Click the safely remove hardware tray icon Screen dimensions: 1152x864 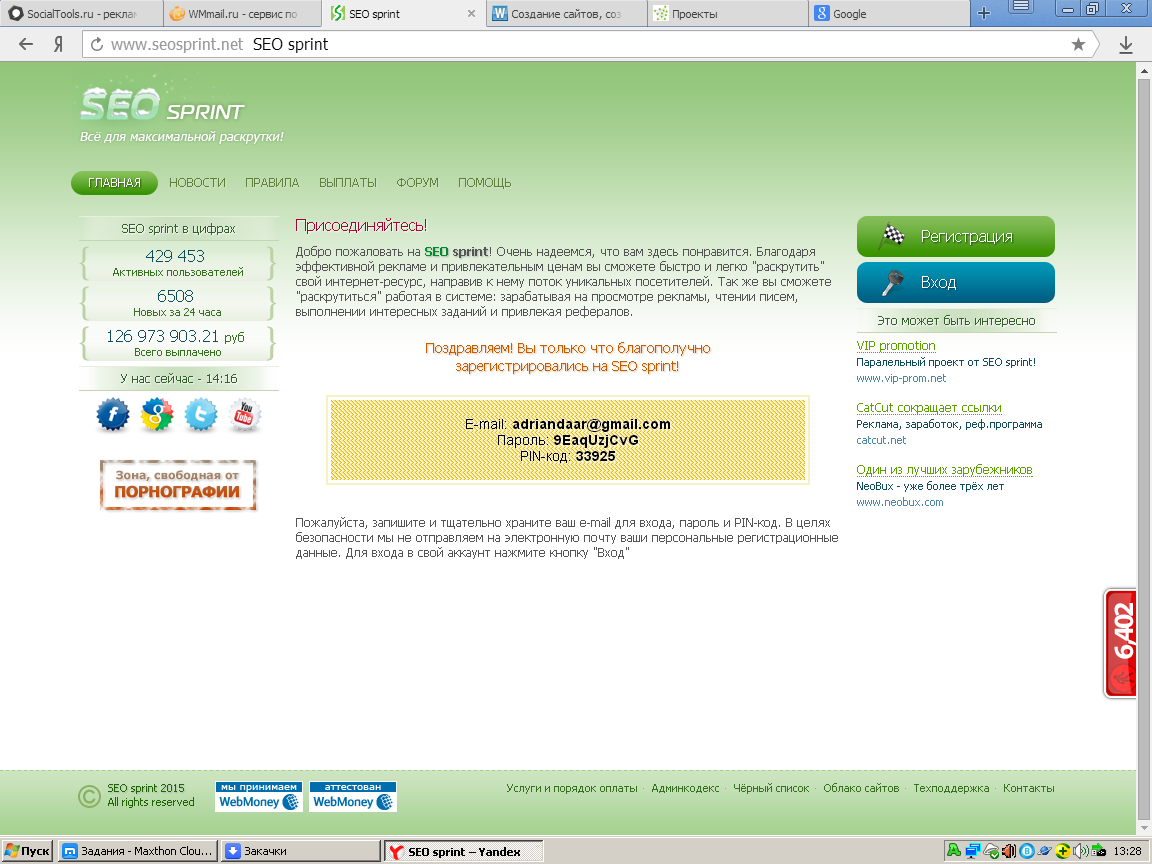coord(1098,850)
